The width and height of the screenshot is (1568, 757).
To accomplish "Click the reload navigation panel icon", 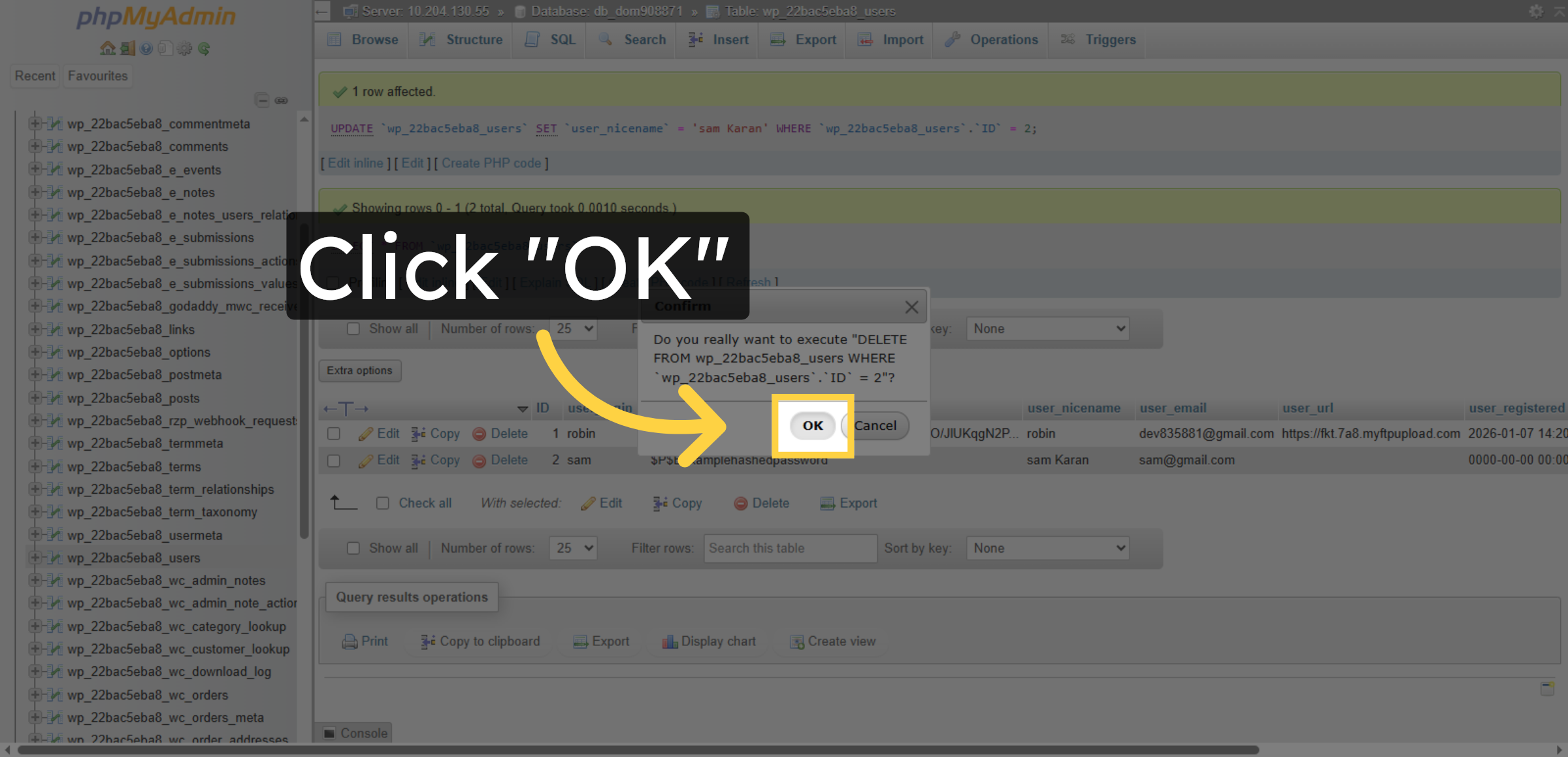I will tap(204, 48).
